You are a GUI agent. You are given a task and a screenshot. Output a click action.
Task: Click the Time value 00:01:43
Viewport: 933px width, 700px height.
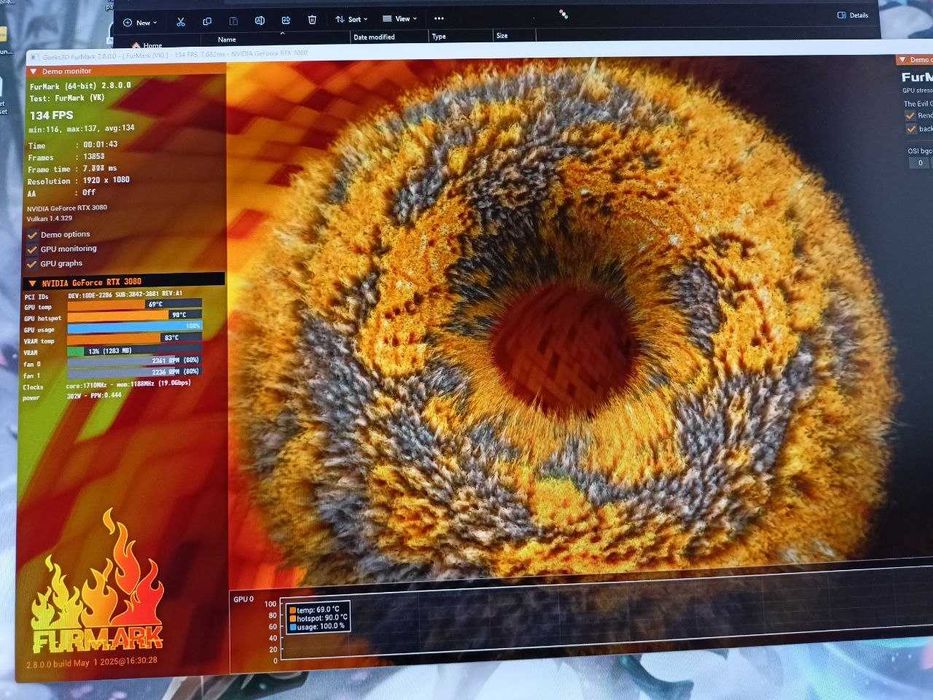click(100, 144)
